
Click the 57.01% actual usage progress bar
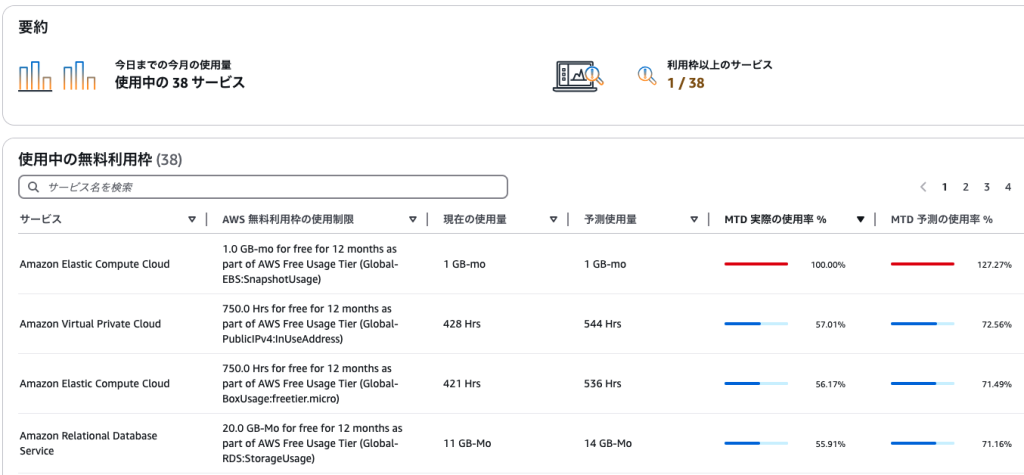pos(756,323)
